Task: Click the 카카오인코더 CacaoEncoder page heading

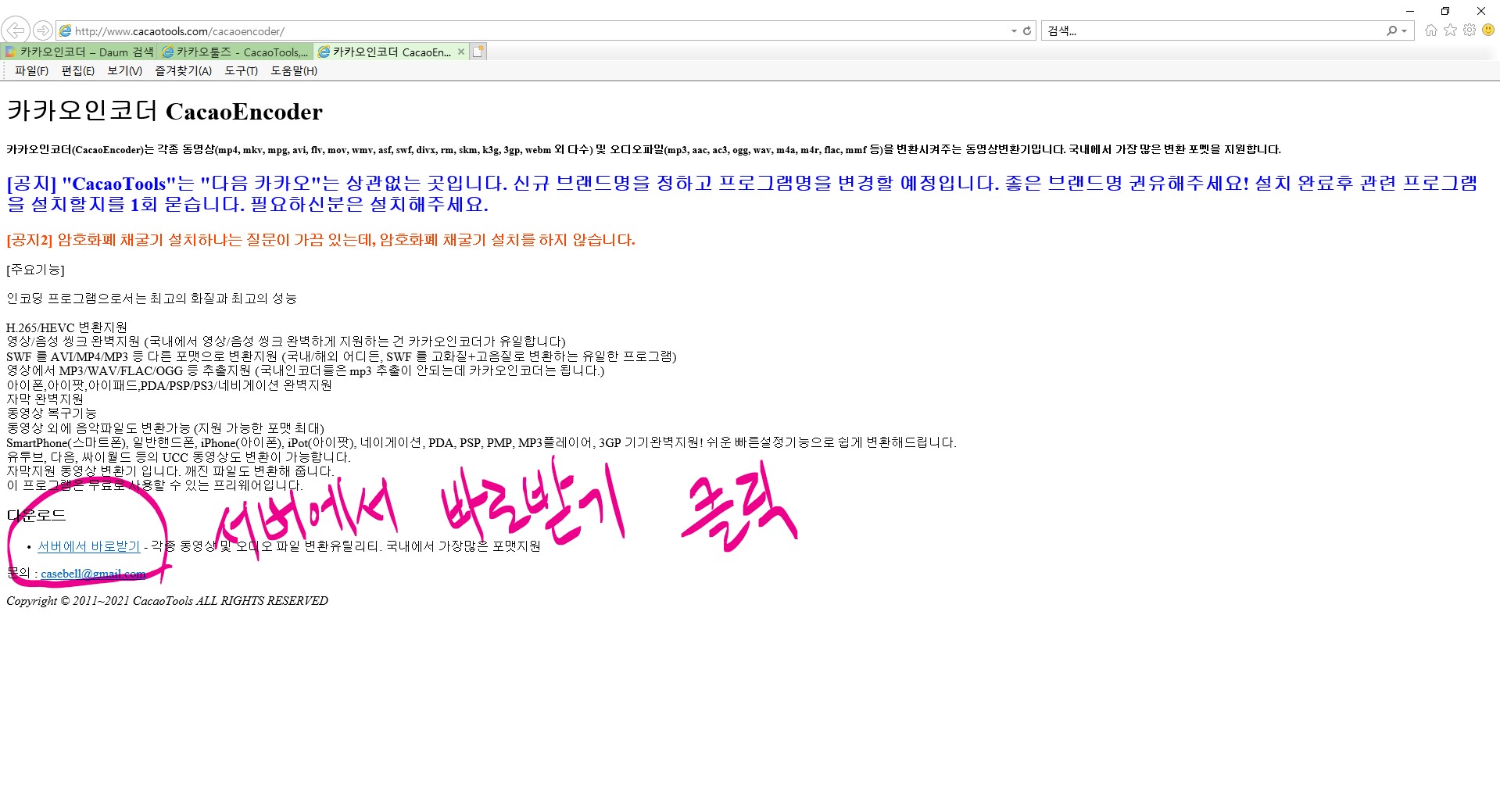Action: tap(164, 111)
